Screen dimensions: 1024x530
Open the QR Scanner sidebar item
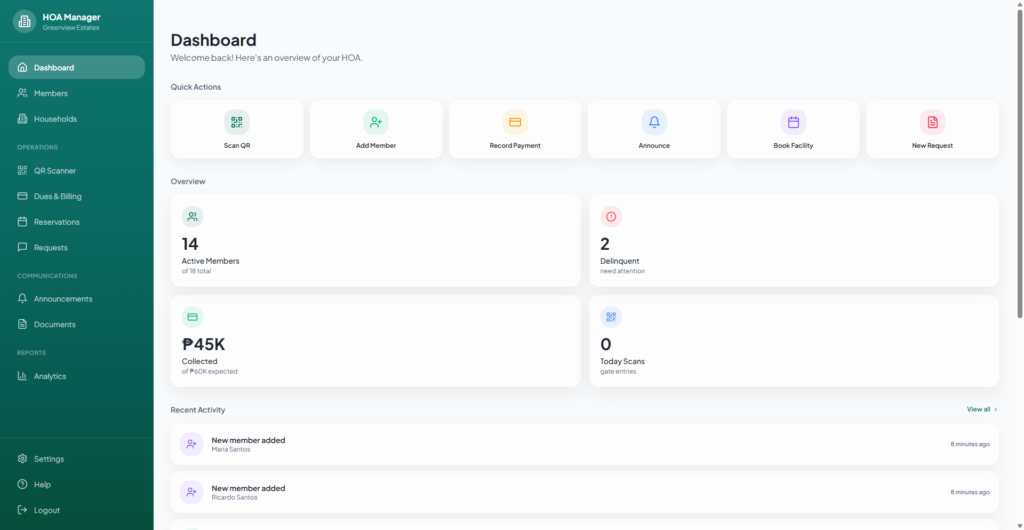54,171
